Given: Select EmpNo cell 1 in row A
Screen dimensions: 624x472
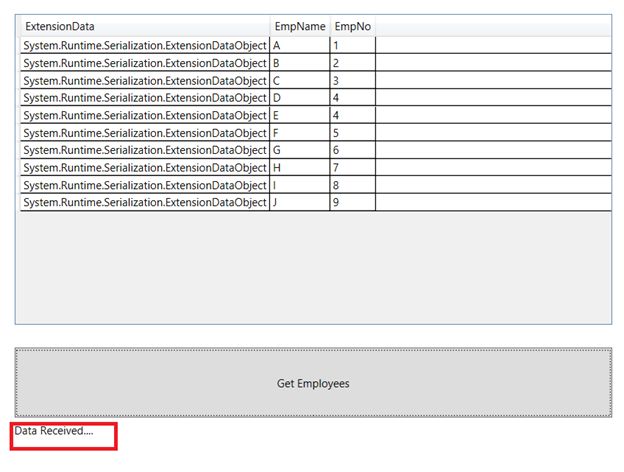Looking at the screenshot, I should click(x=353, y=45).
